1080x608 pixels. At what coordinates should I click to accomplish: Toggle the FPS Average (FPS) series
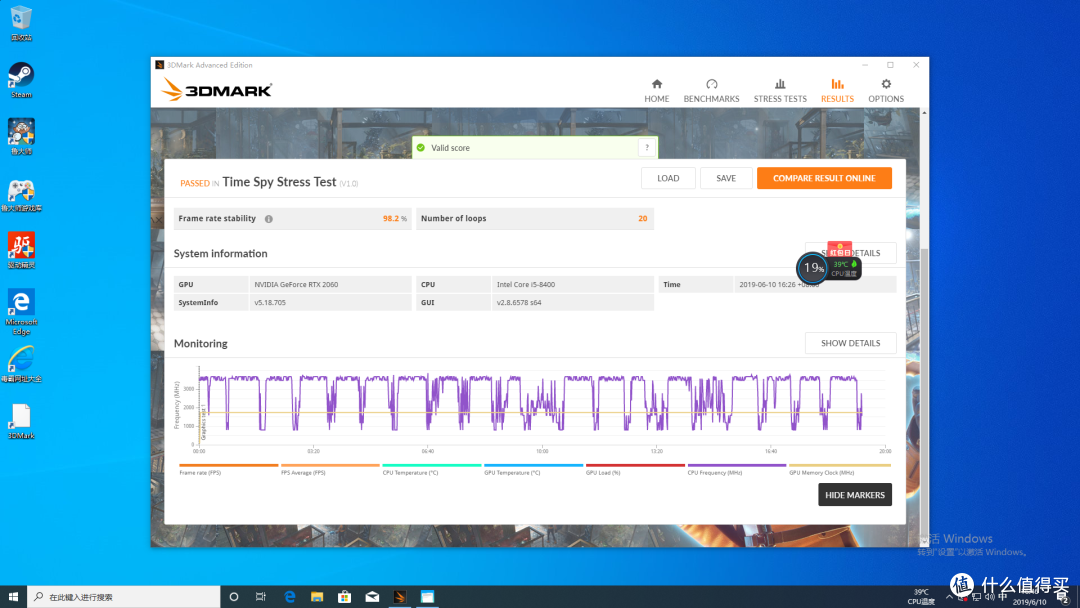tap(330, 469)
